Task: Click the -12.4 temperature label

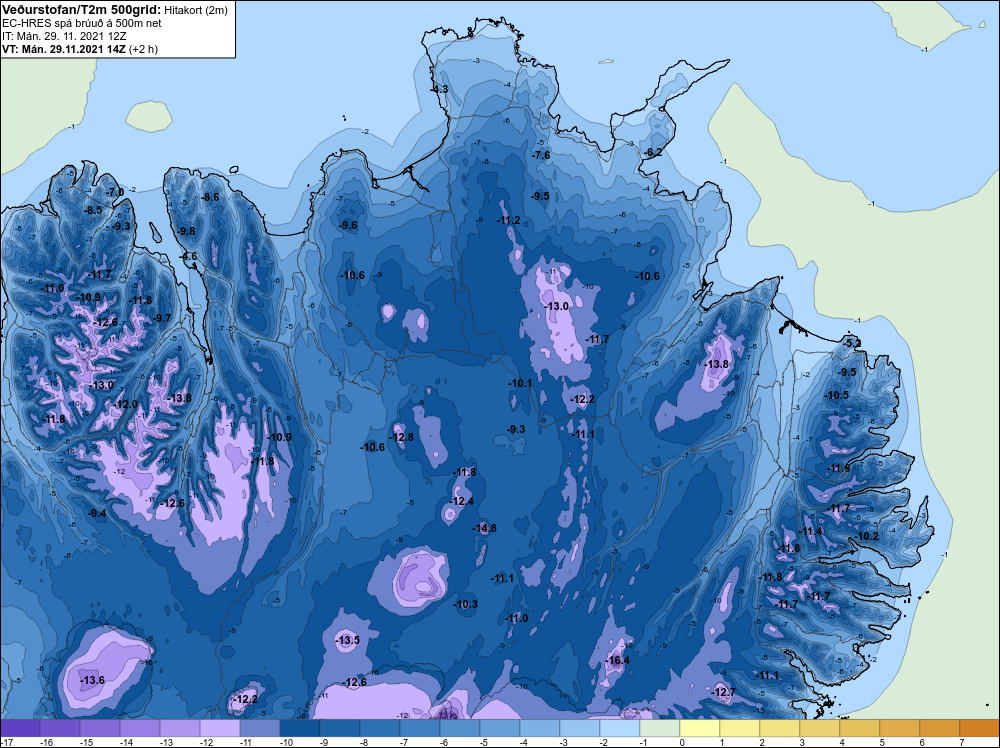Action: coord(462,502)
